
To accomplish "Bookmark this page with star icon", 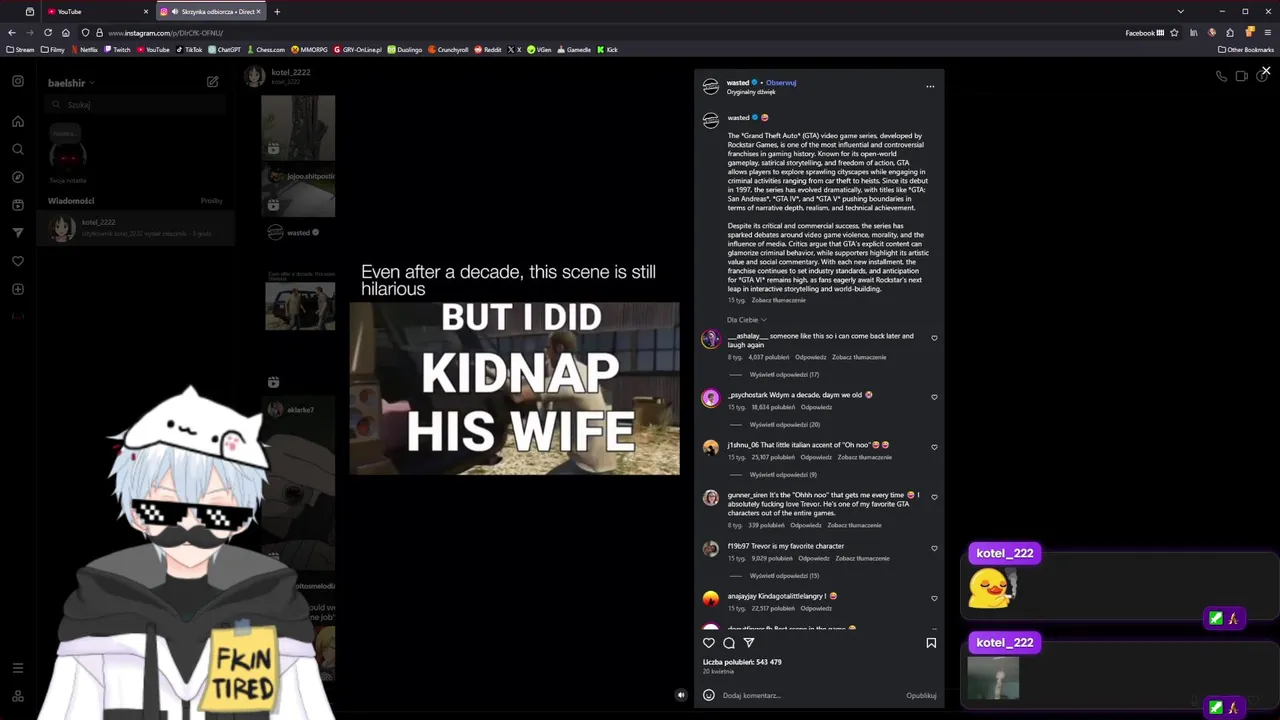I will coord(1174,32).
